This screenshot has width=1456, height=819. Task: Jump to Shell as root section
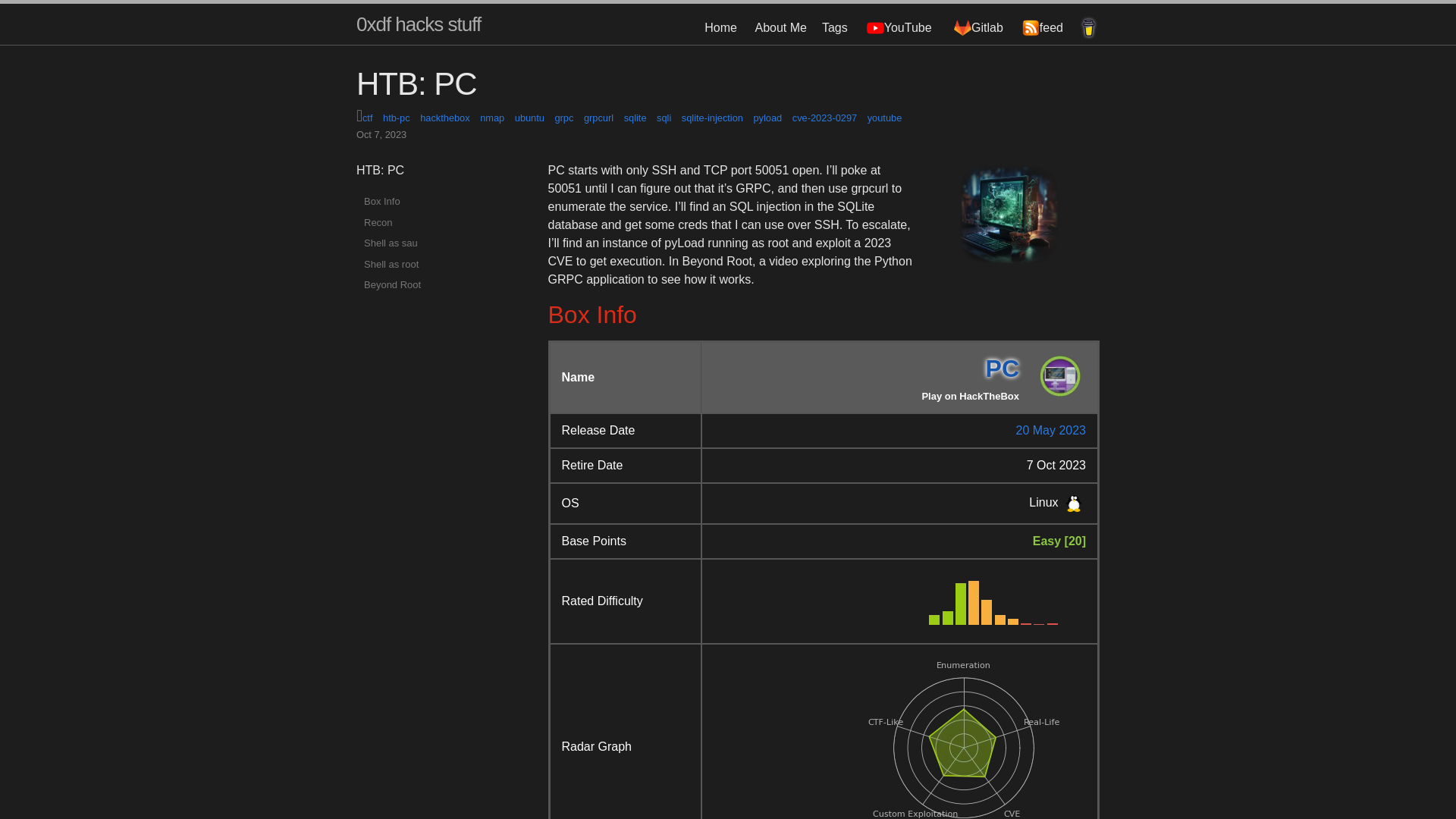coord(391,265)
